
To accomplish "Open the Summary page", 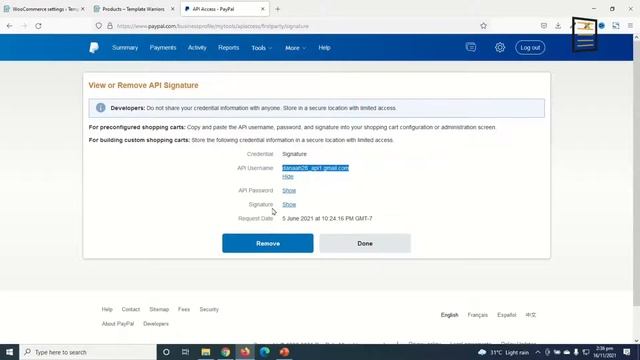I will [x=125, y=48].
